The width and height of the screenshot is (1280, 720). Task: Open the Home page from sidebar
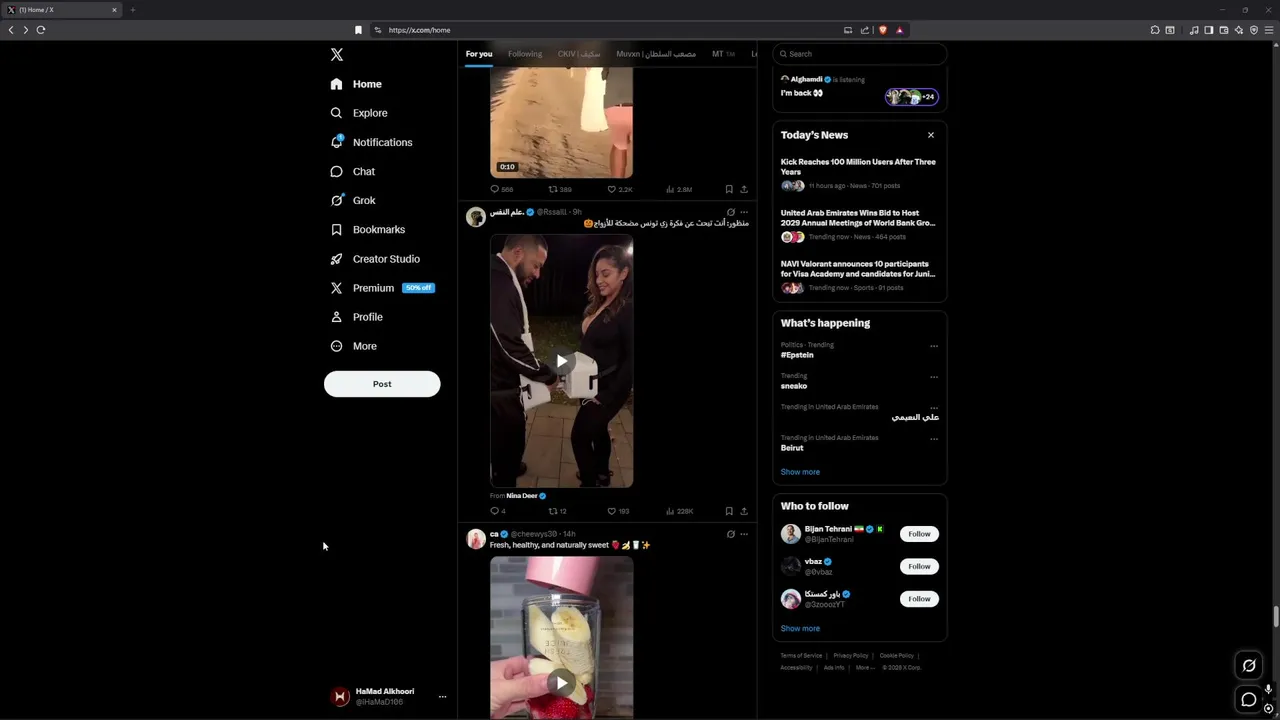tap(356, 84)
